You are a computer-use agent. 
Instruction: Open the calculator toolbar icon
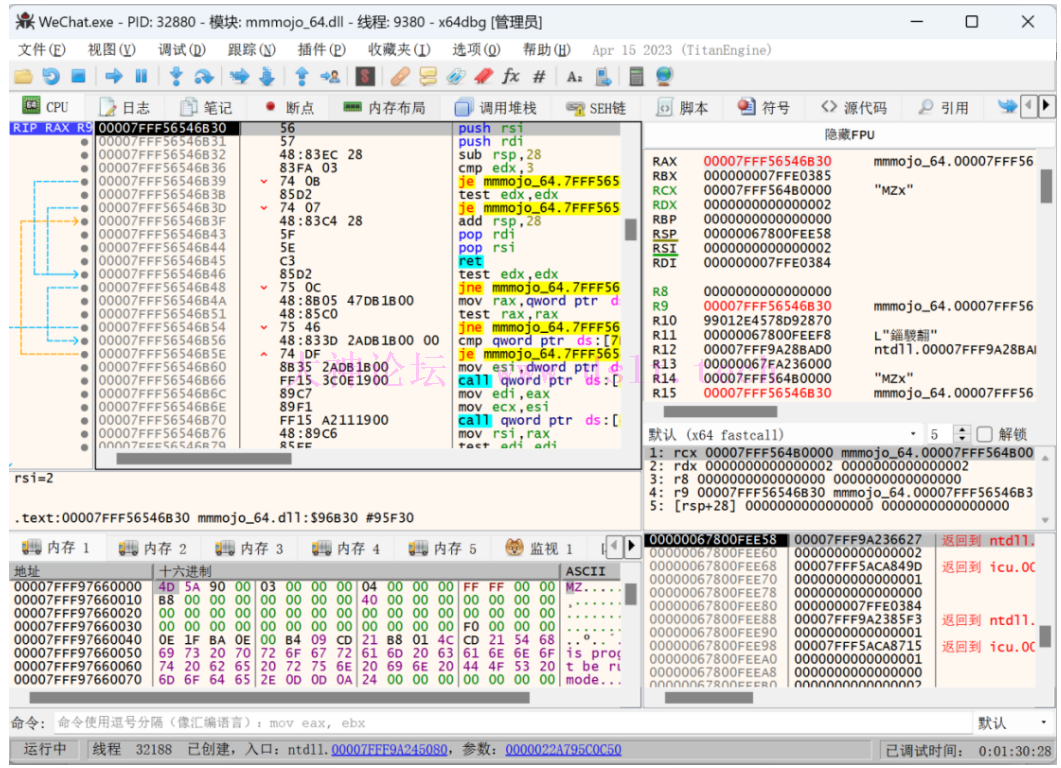636,76
